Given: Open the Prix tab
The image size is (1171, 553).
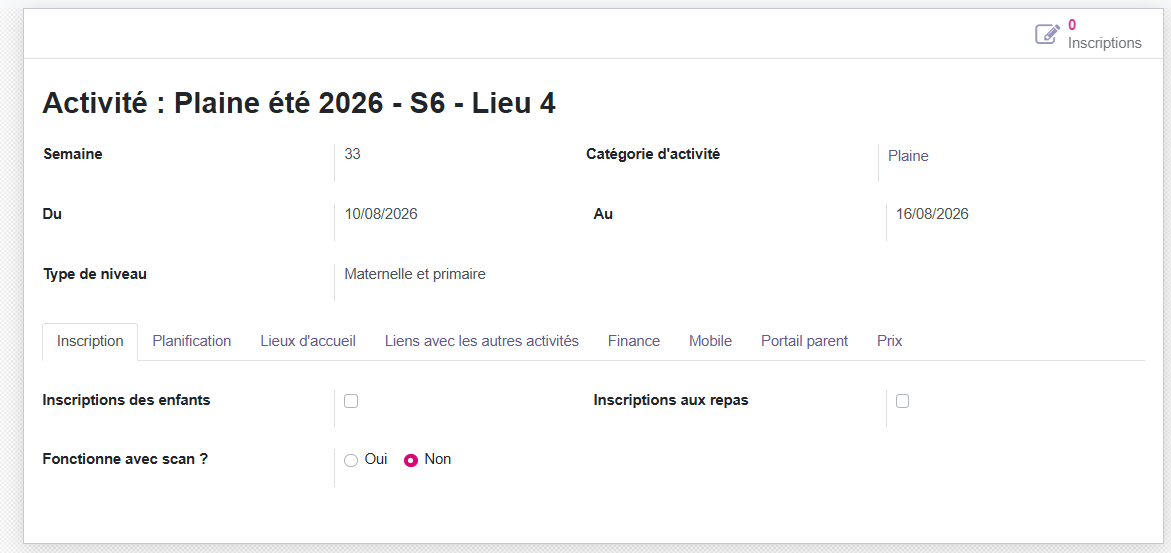Looking at the screenshot, I should coord(889,342).
